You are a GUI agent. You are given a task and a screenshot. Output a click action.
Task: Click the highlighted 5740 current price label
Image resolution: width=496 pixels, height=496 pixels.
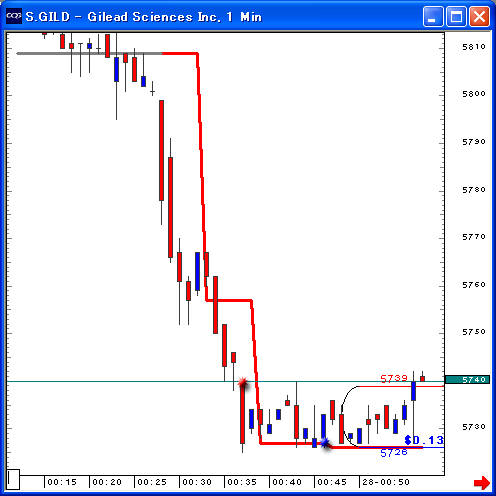pos(467,380)
